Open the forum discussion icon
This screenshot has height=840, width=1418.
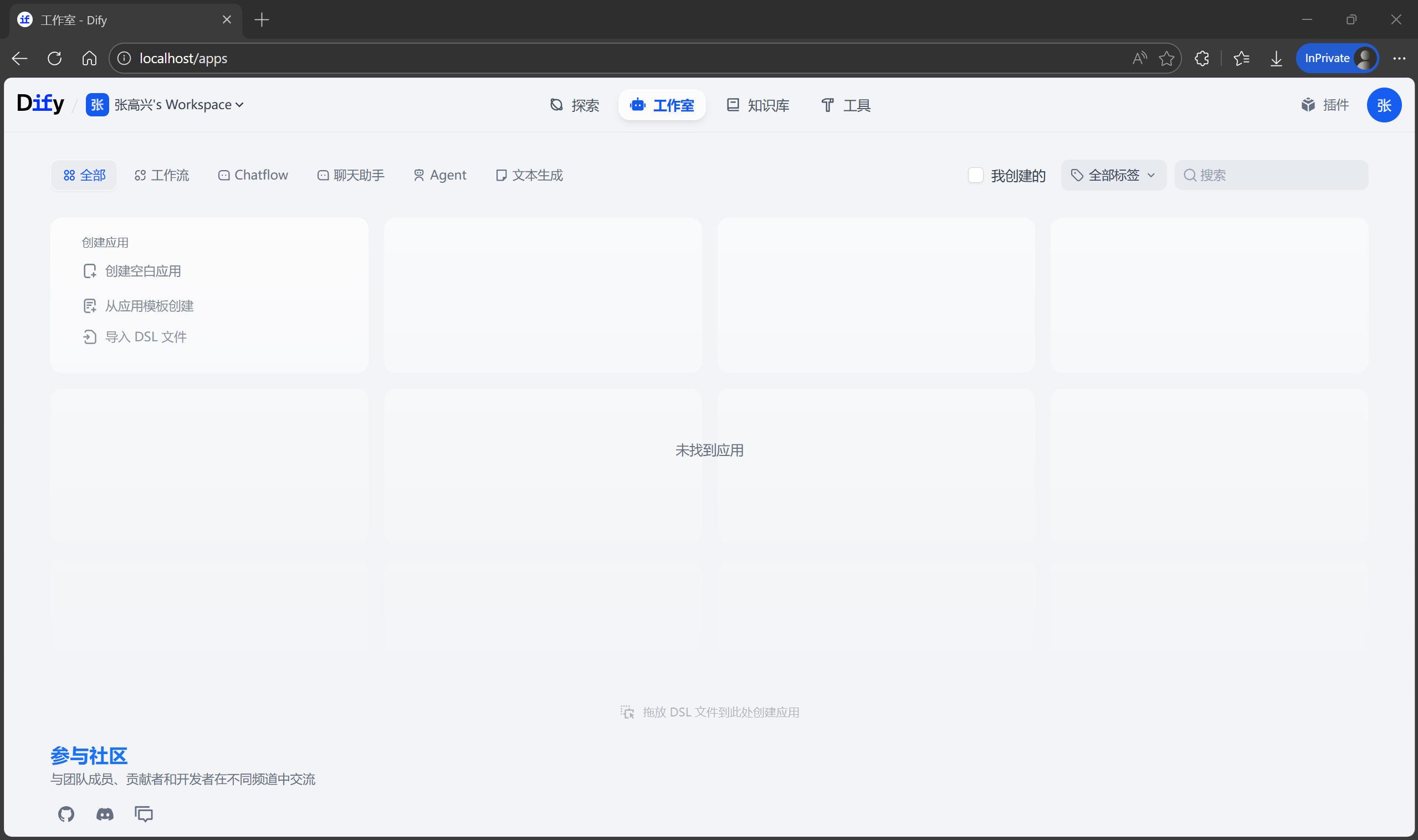[x=144, y=814]
